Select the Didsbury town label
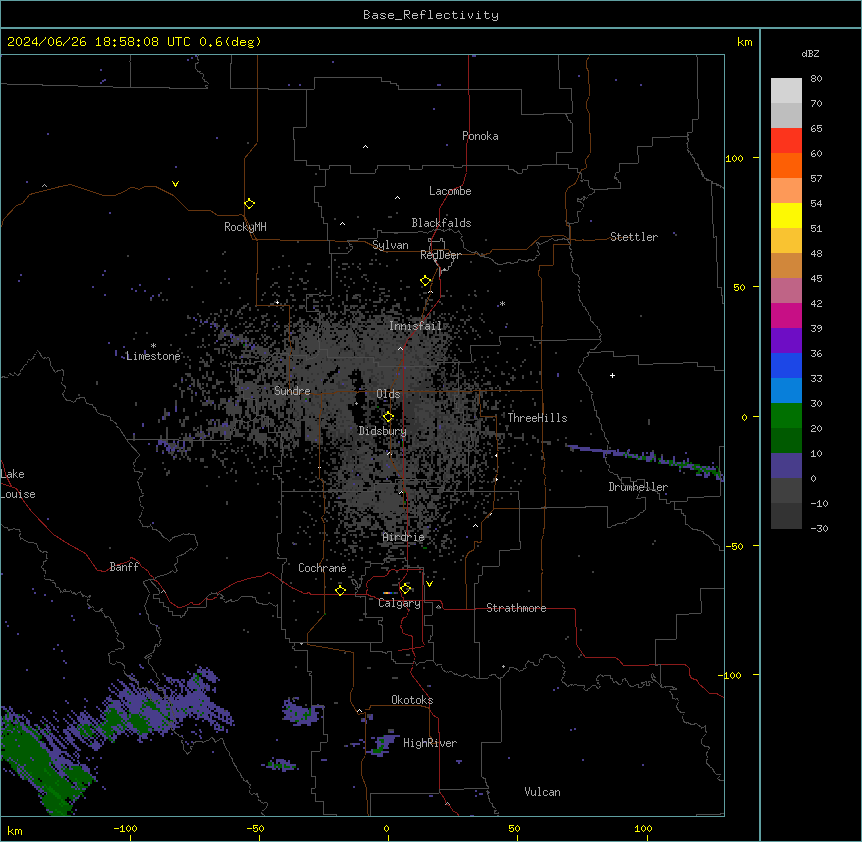This screenshot has width=862, height=842. pyautogui.click(x=383, y=431)
